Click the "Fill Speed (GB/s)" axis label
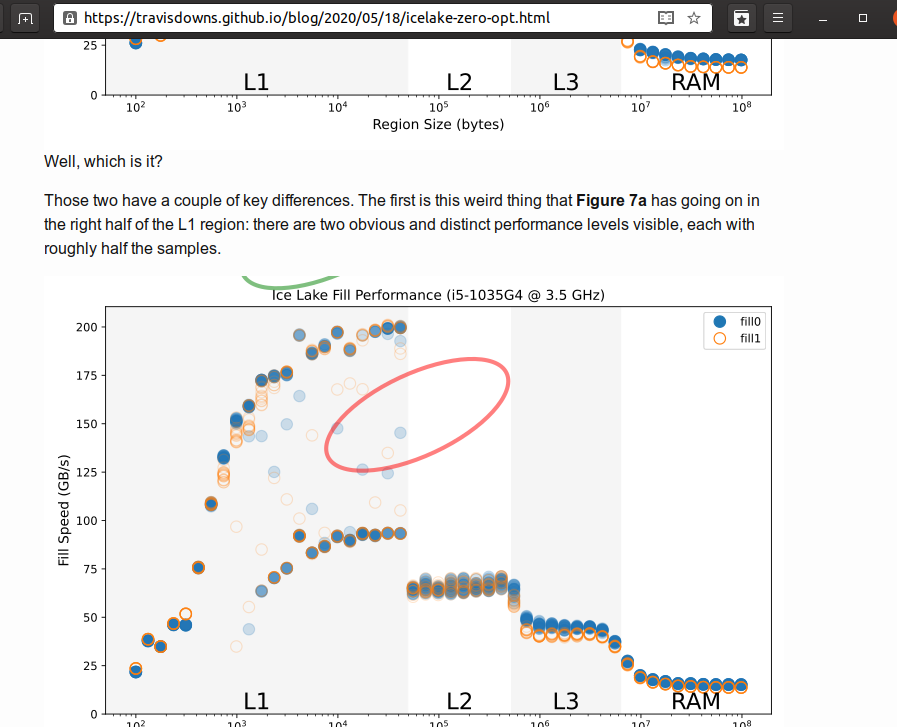Viewport: 897px width, 727px height. pyautogui.click(x=63, y=510)
